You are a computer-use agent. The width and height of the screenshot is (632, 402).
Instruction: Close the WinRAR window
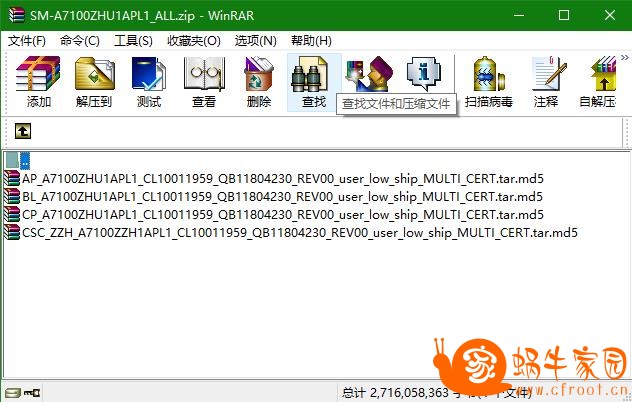point(610,15)
